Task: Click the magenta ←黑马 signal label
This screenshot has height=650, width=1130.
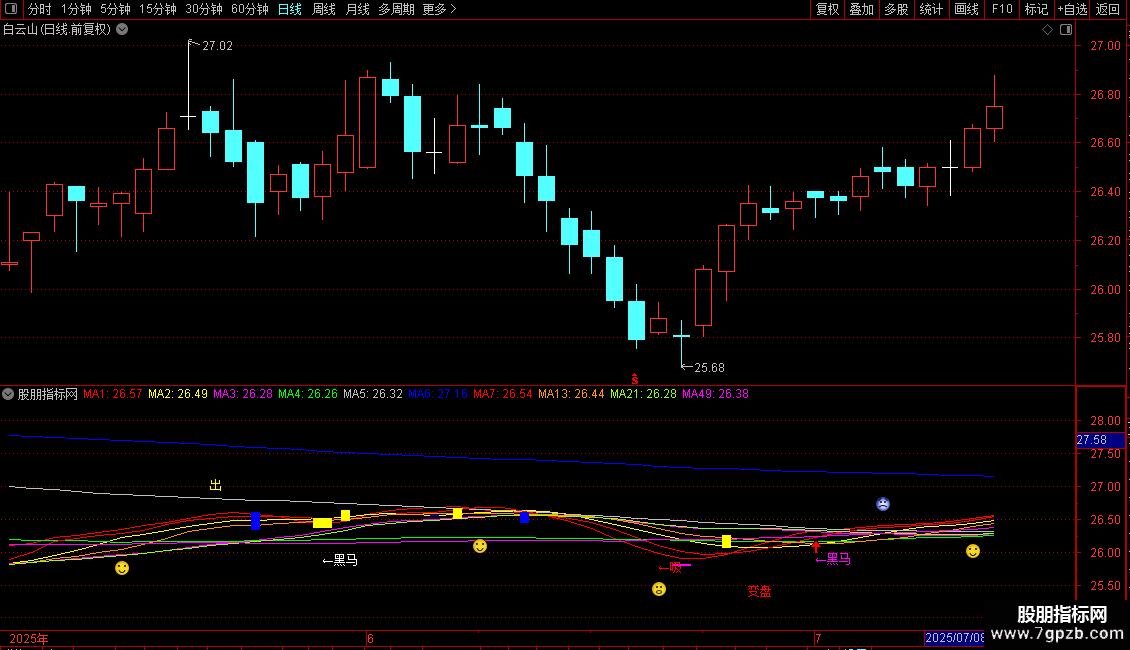Action: click(x=833, y=558)
